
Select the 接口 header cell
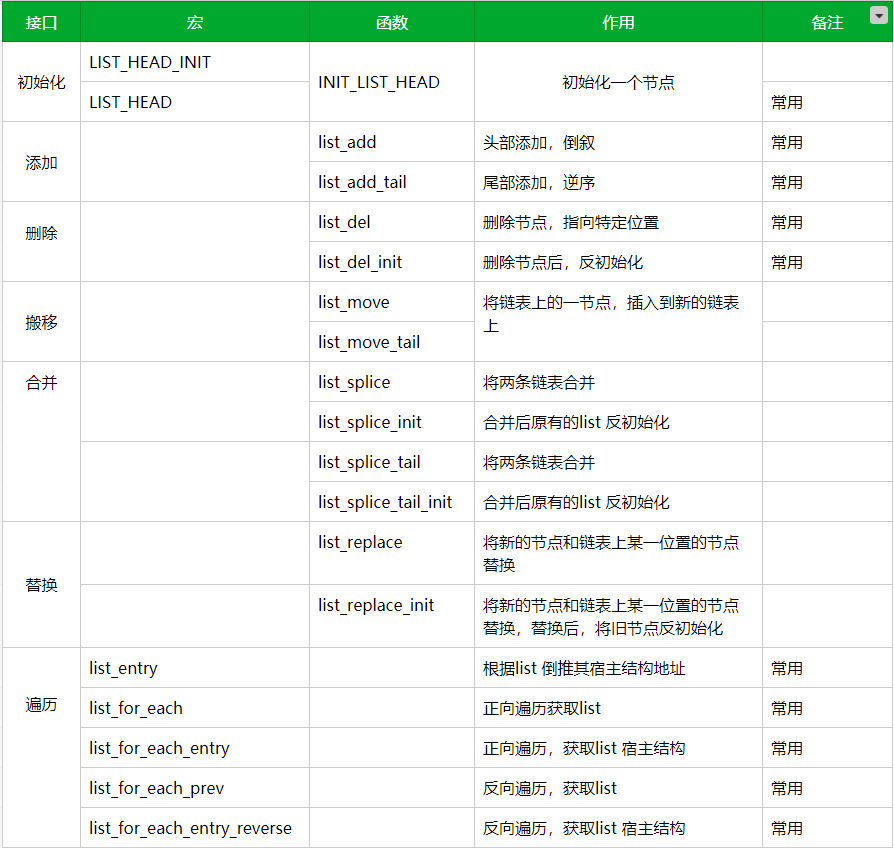point(41,22)
